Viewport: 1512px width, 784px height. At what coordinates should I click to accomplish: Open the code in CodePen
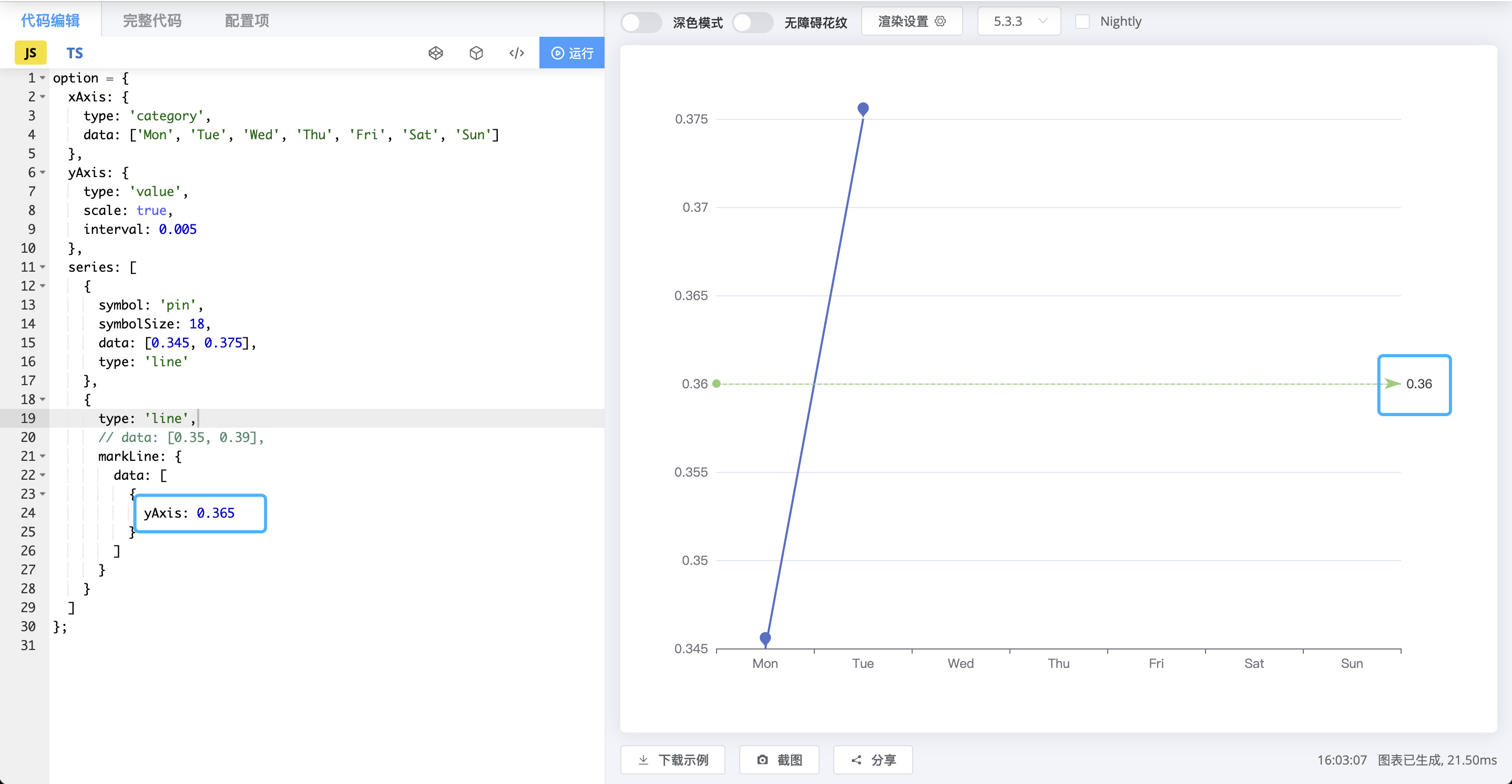pyautogui.click(x=436, y=53)
